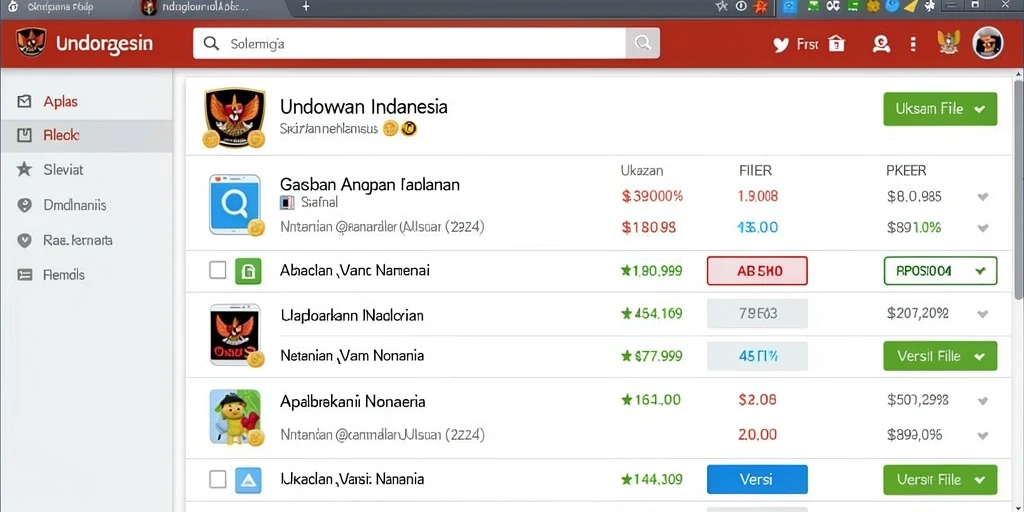
Task: Click the Sleviat star icon in sidebar
Action: tap(24, 170)
